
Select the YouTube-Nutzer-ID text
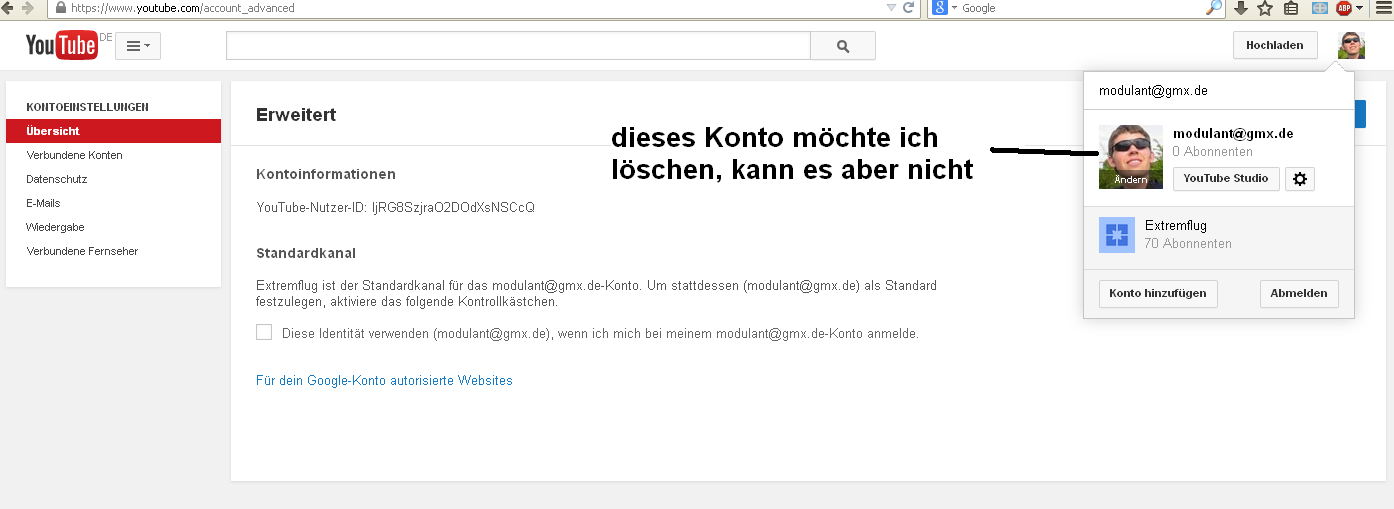(x=395, y=208)
